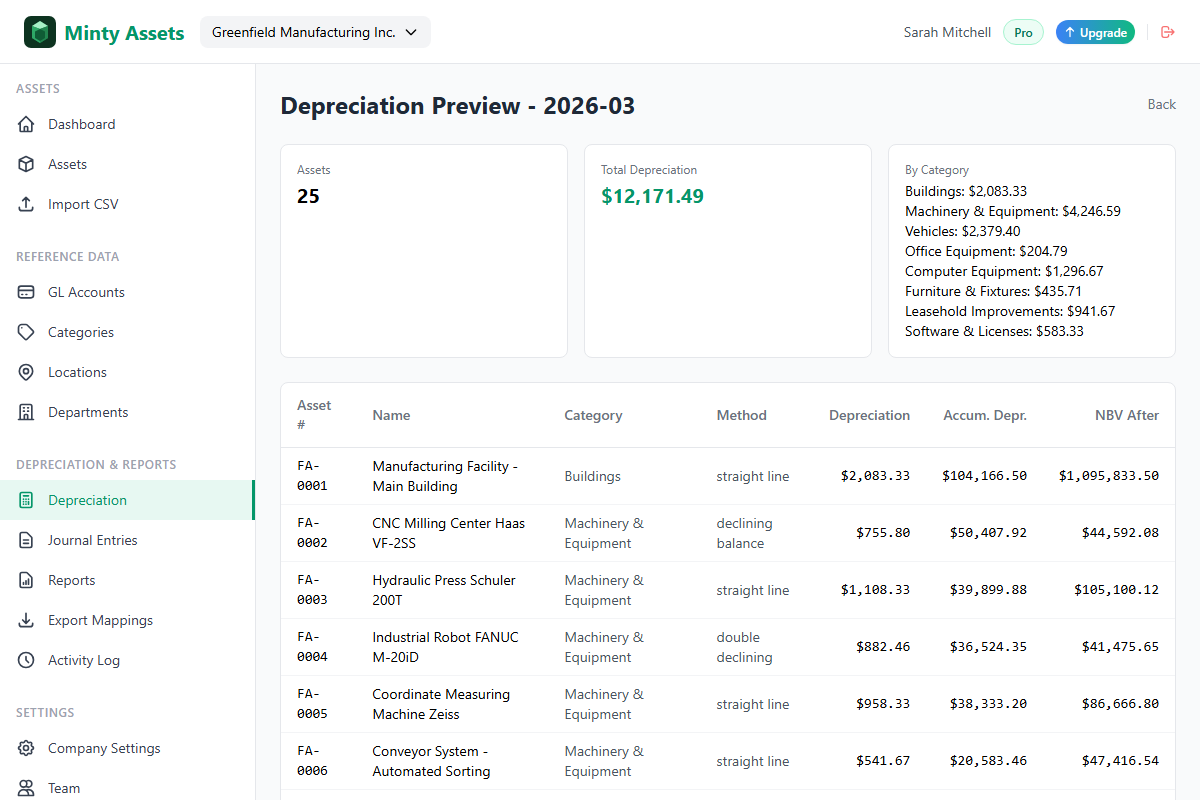Click the Team people icon
1200x800 pixels.
click(27, 788)
